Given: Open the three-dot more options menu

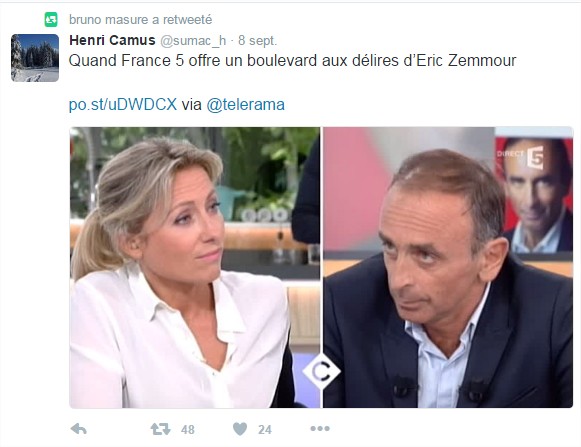Looking at the screenshot, I should 320,429.
